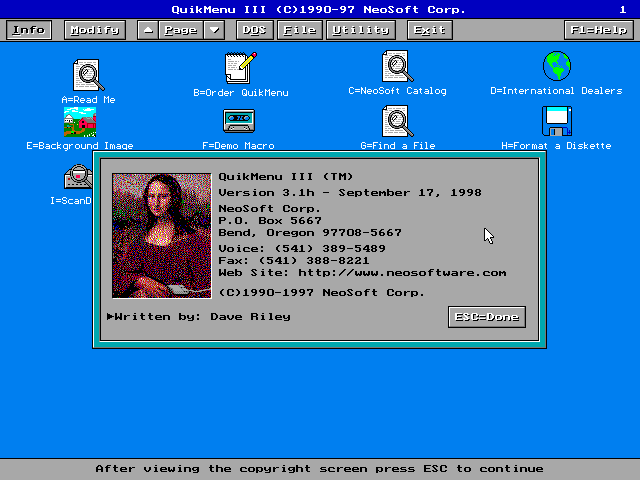This screenshot has width=640, height=480.
Task: Click the title bar text 'QuikMenu III'
Action: [218, 10]
